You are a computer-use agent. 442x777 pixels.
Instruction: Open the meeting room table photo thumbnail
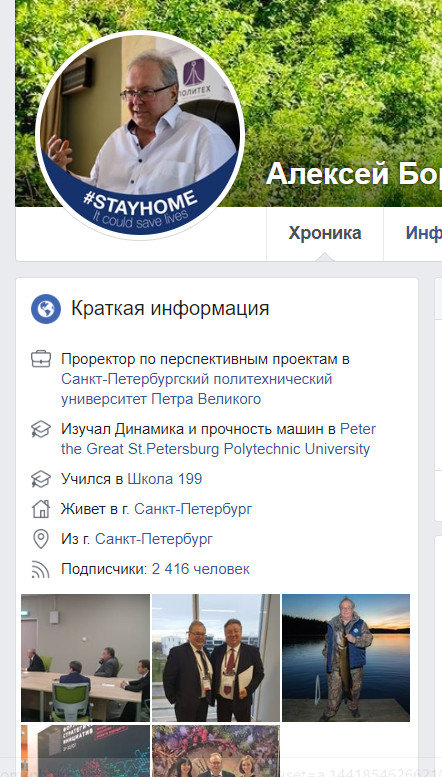click(85, 658)
